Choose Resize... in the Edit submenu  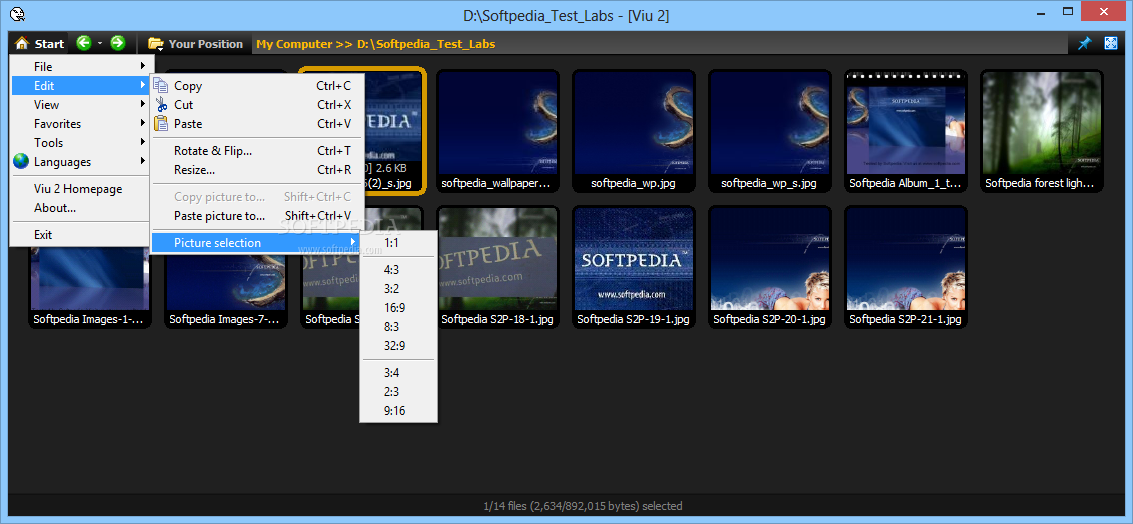coord(256,170)
